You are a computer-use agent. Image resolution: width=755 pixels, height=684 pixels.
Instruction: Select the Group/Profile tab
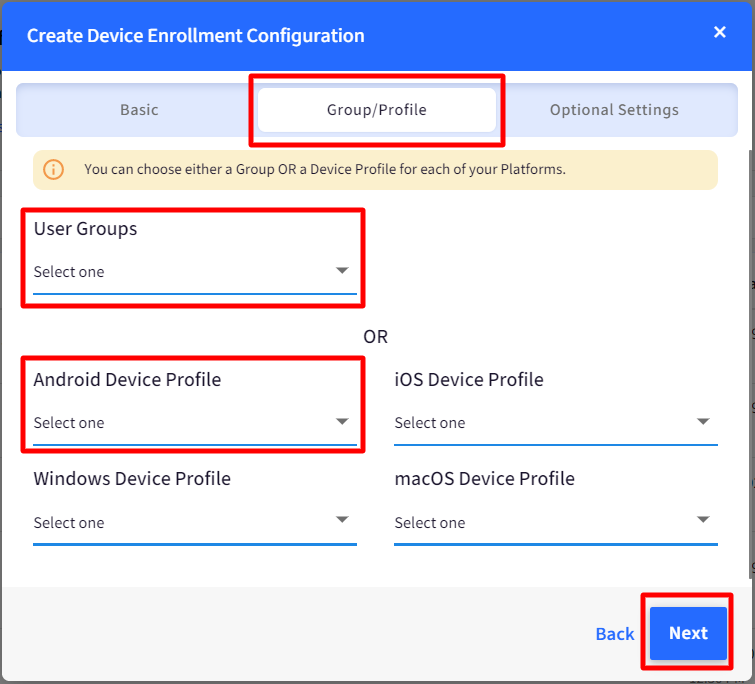pyautogui.click(x=377, y=110)
